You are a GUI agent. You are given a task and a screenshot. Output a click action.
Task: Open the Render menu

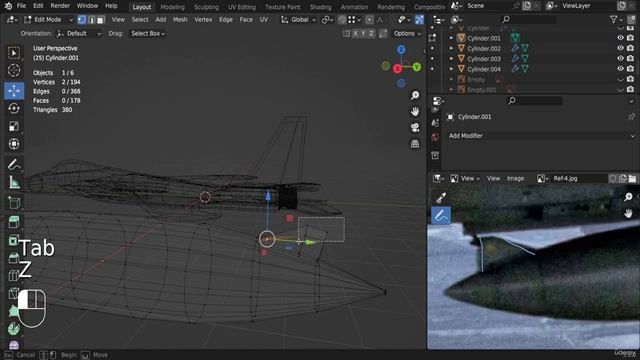click(x=60, y=6)
